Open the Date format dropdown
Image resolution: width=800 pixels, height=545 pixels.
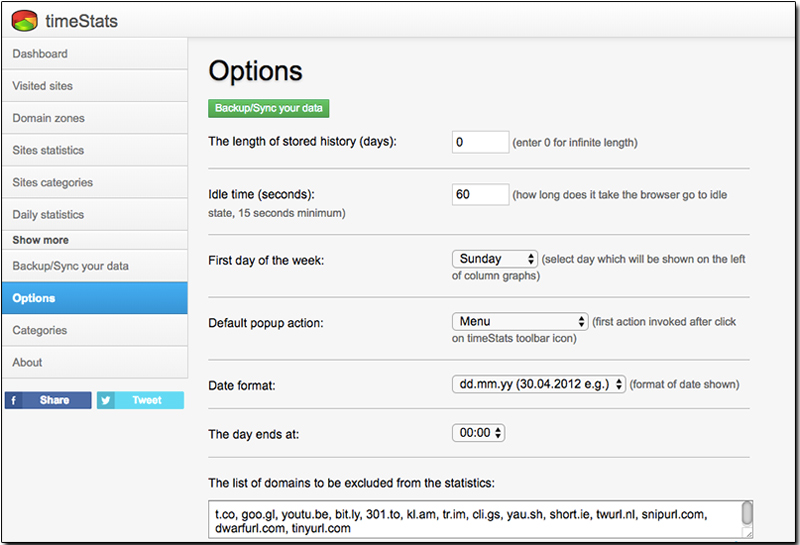(x=539, y=384)
